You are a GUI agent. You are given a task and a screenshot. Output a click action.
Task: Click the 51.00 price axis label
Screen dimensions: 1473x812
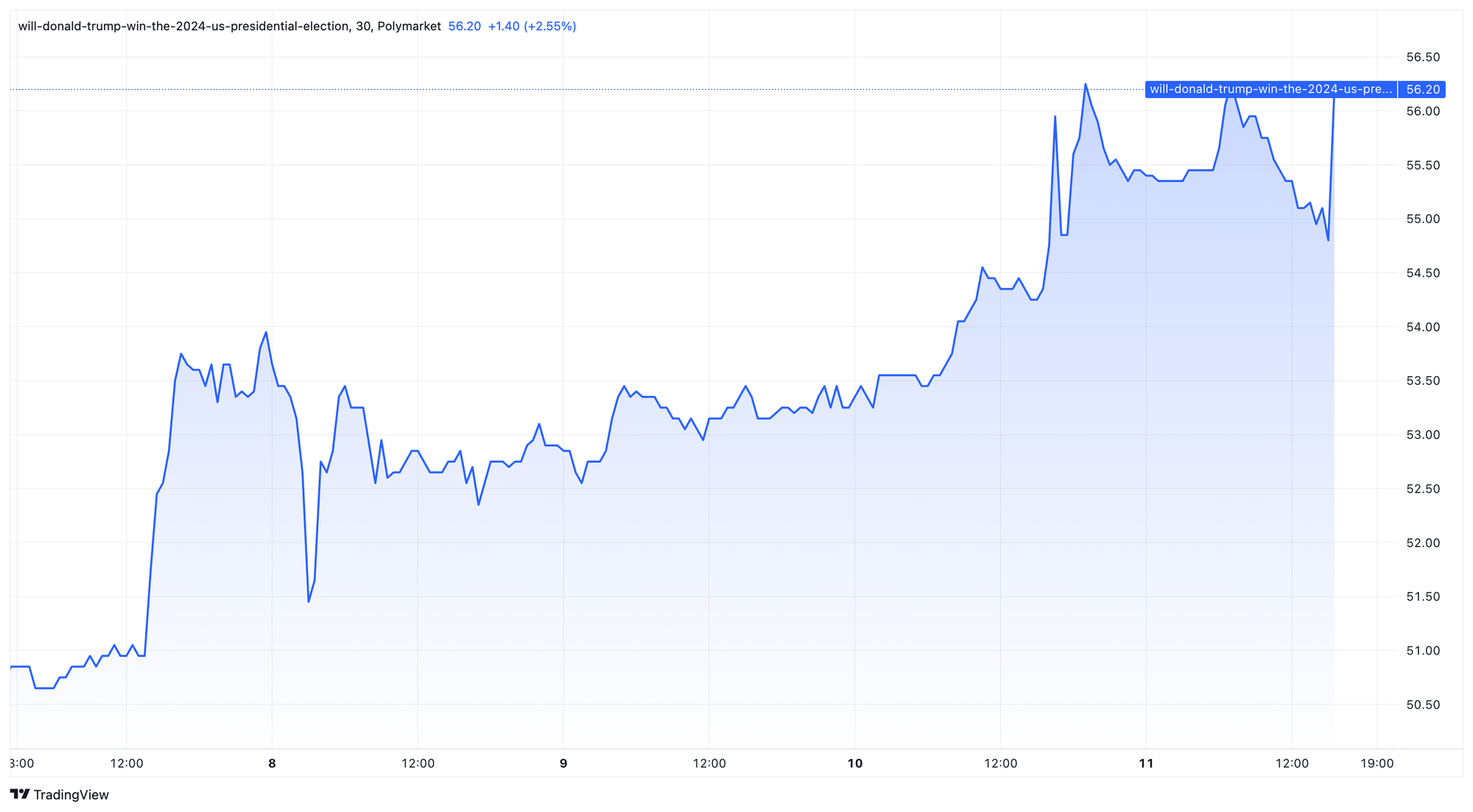coord(1423,651)
